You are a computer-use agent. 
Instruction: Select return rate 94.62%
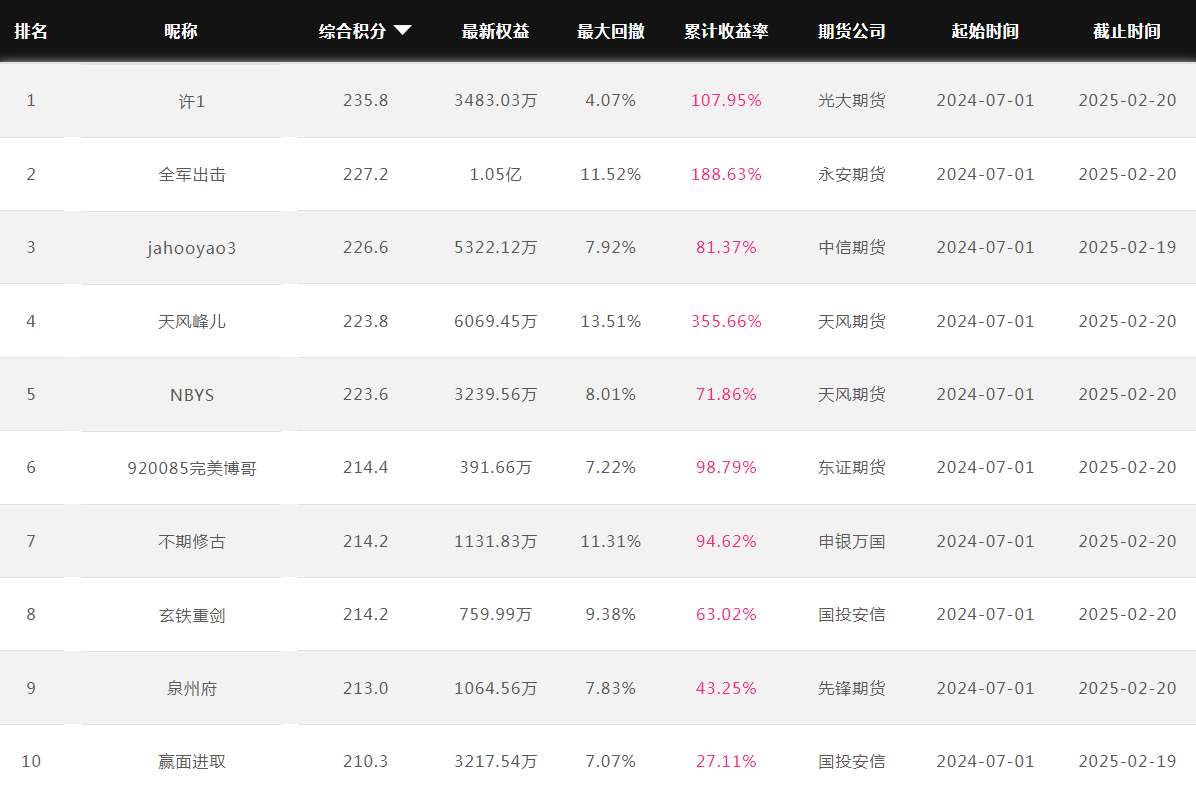[x=726, y=542]
